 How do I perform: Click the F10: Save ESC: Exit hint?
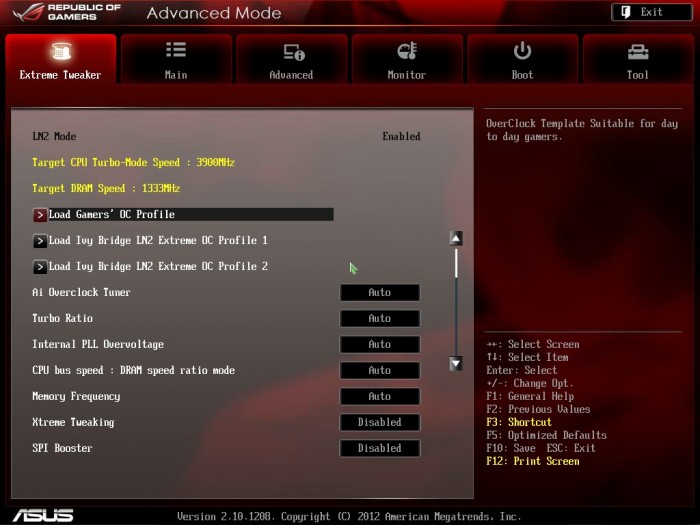541,448
